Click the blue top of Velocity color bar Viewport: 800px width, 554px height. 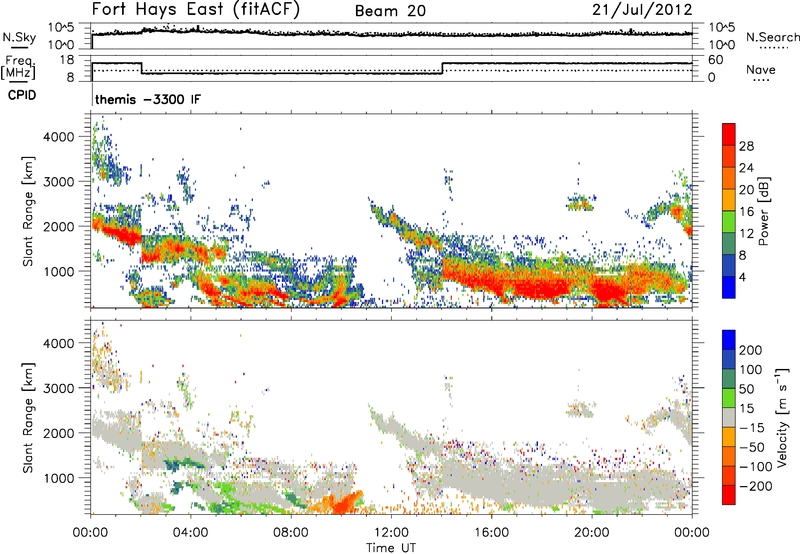tap(729, 340)
